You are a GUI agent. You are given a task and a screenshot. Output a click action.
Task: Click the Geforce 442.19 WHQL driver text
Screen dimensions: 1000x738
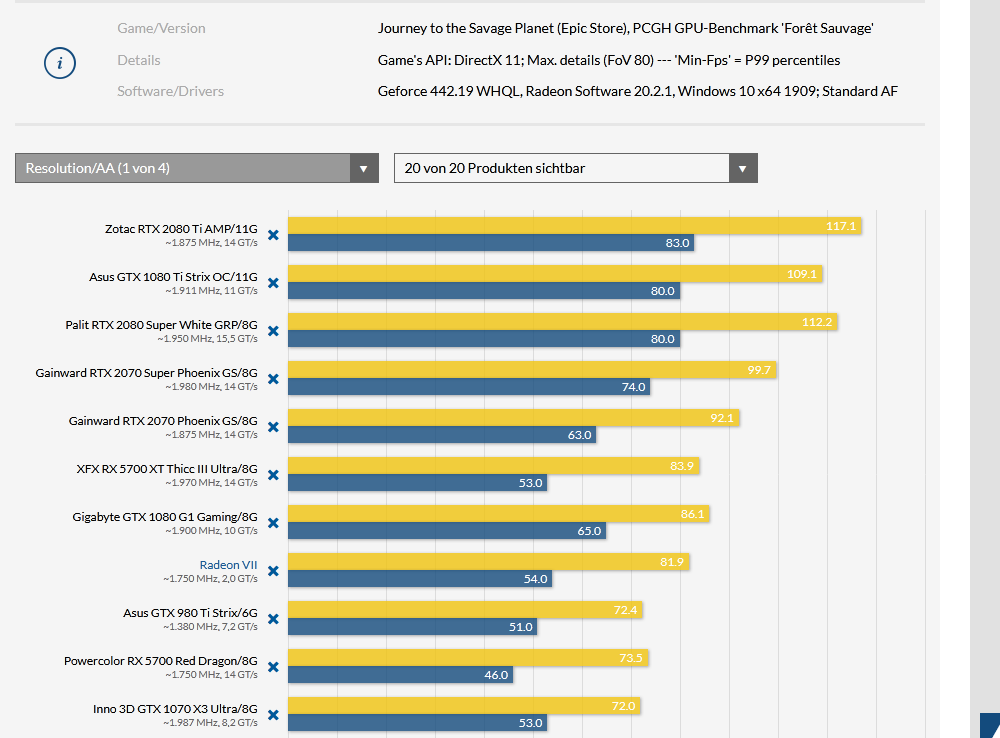638,91
